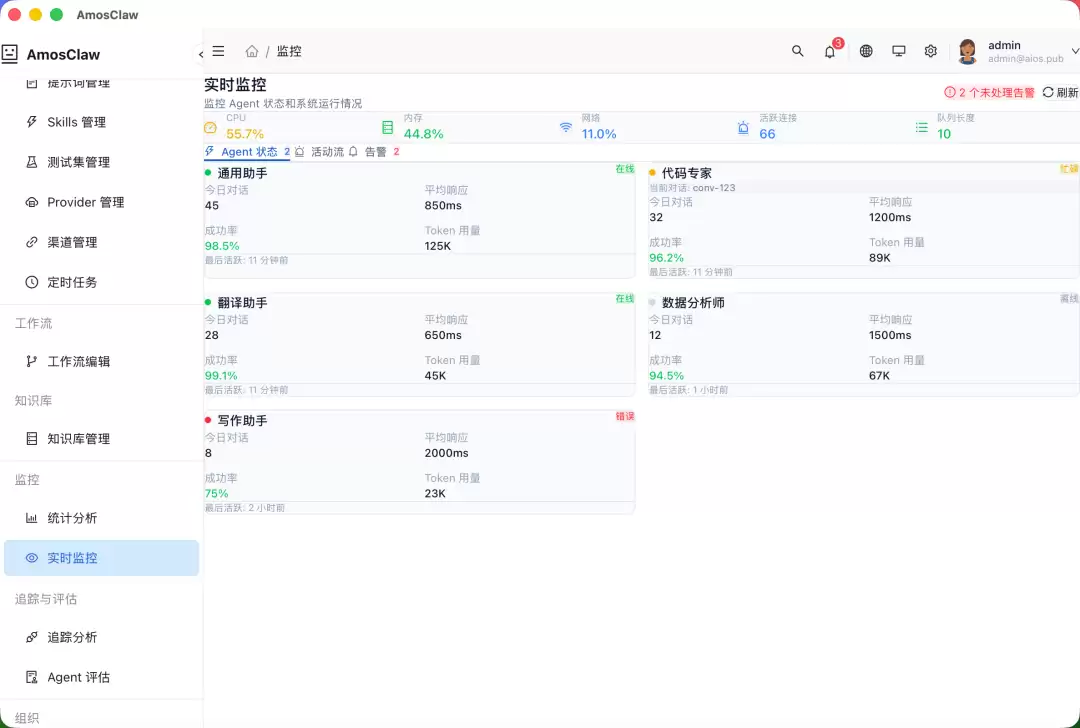Image resolution: width=1080 pixels, height=728 pixels.
Task: Open the settings gear icon
Action: click(931, 51)
